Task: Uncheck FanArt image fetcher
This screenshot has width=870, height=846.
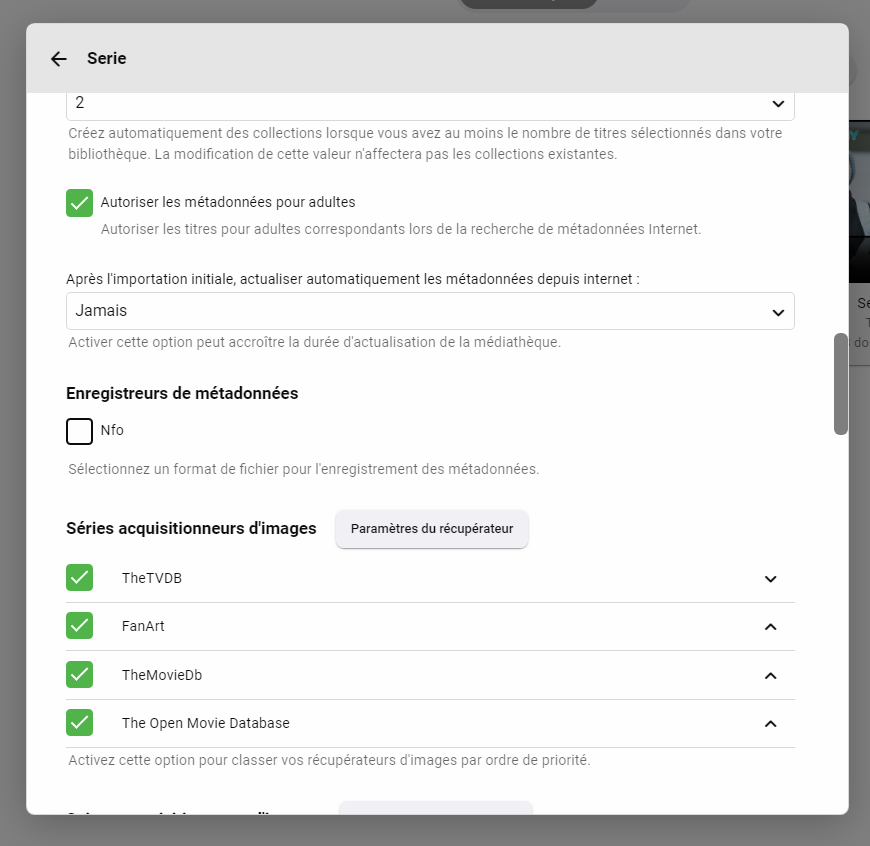Action: pos(80,626)
